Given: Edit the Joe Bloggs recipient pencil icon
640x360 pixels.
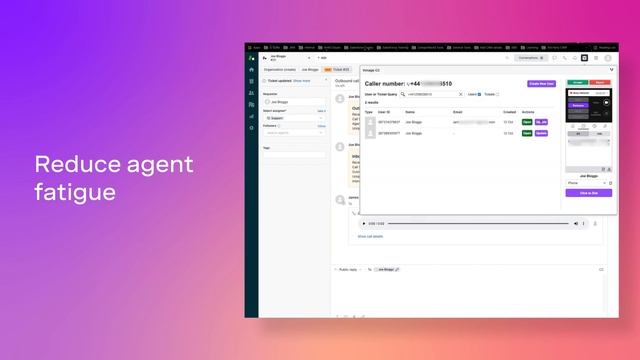Looking at the screenshot, I should click(397, 269).
